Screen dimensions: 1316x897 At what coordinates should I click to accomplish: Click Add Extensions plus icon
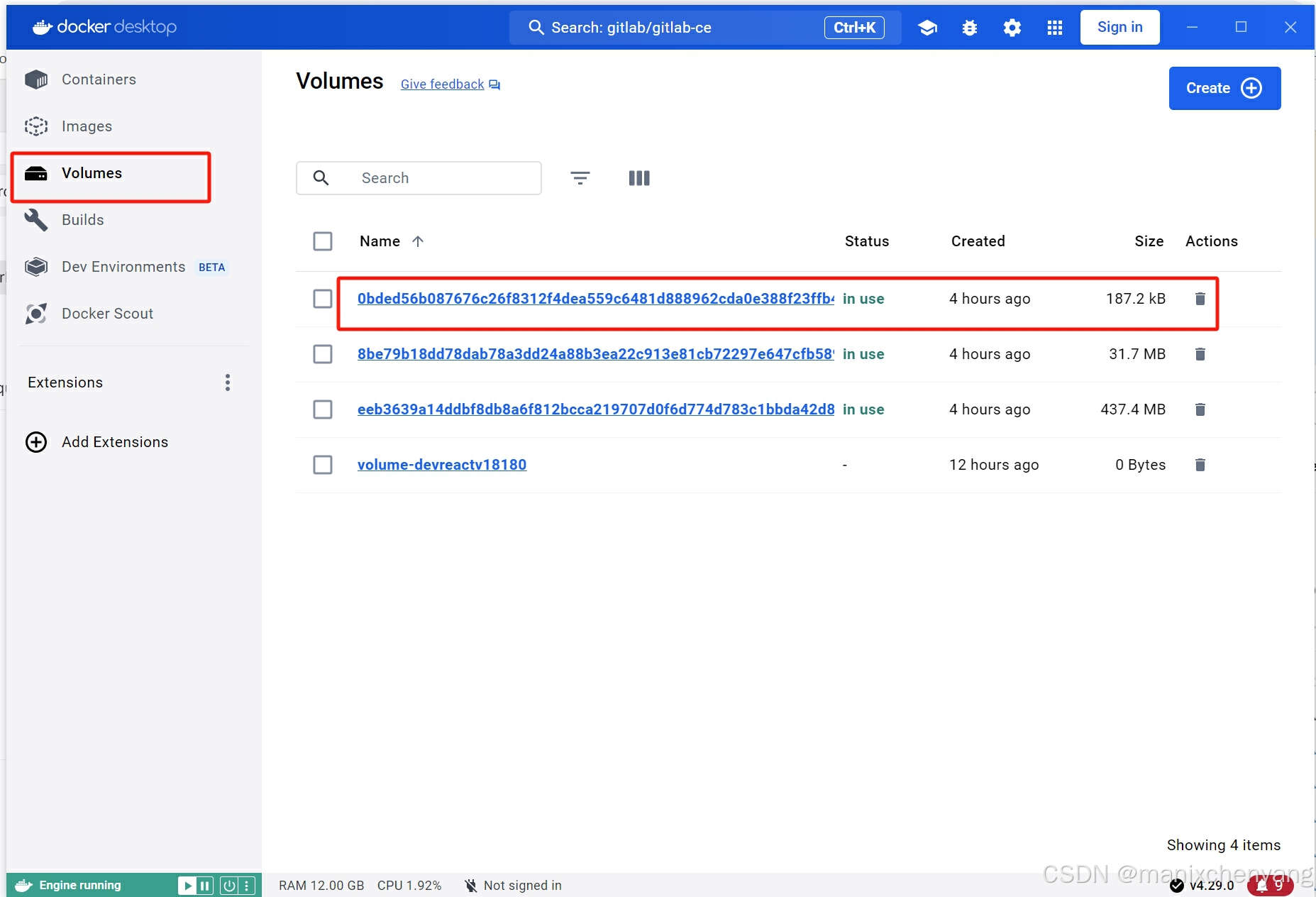pos(36,442)
